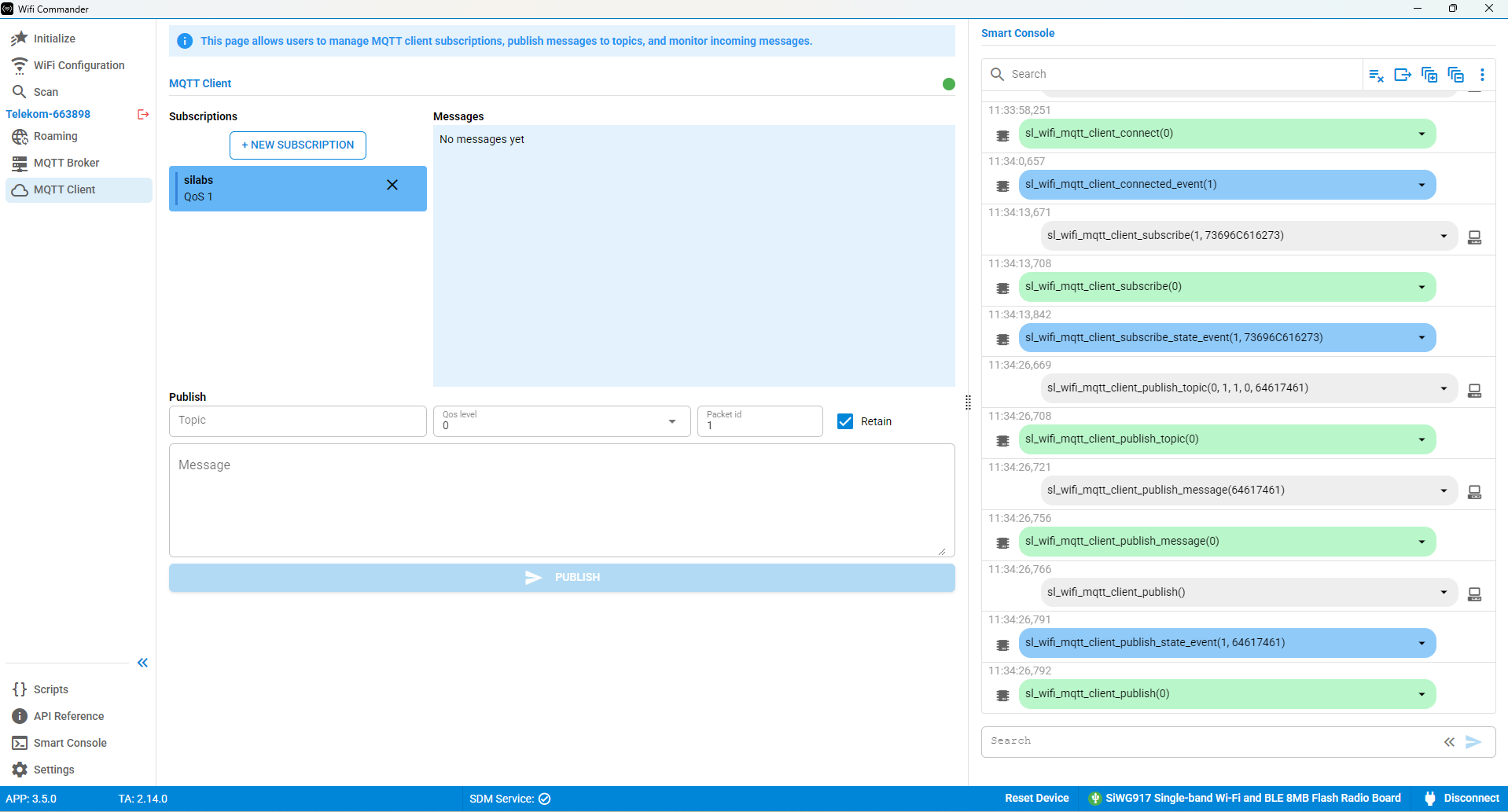Expand sl_wifi_mqtt_client_subscribe(0) entry
1508x812 pixels.
point(1422,287)
